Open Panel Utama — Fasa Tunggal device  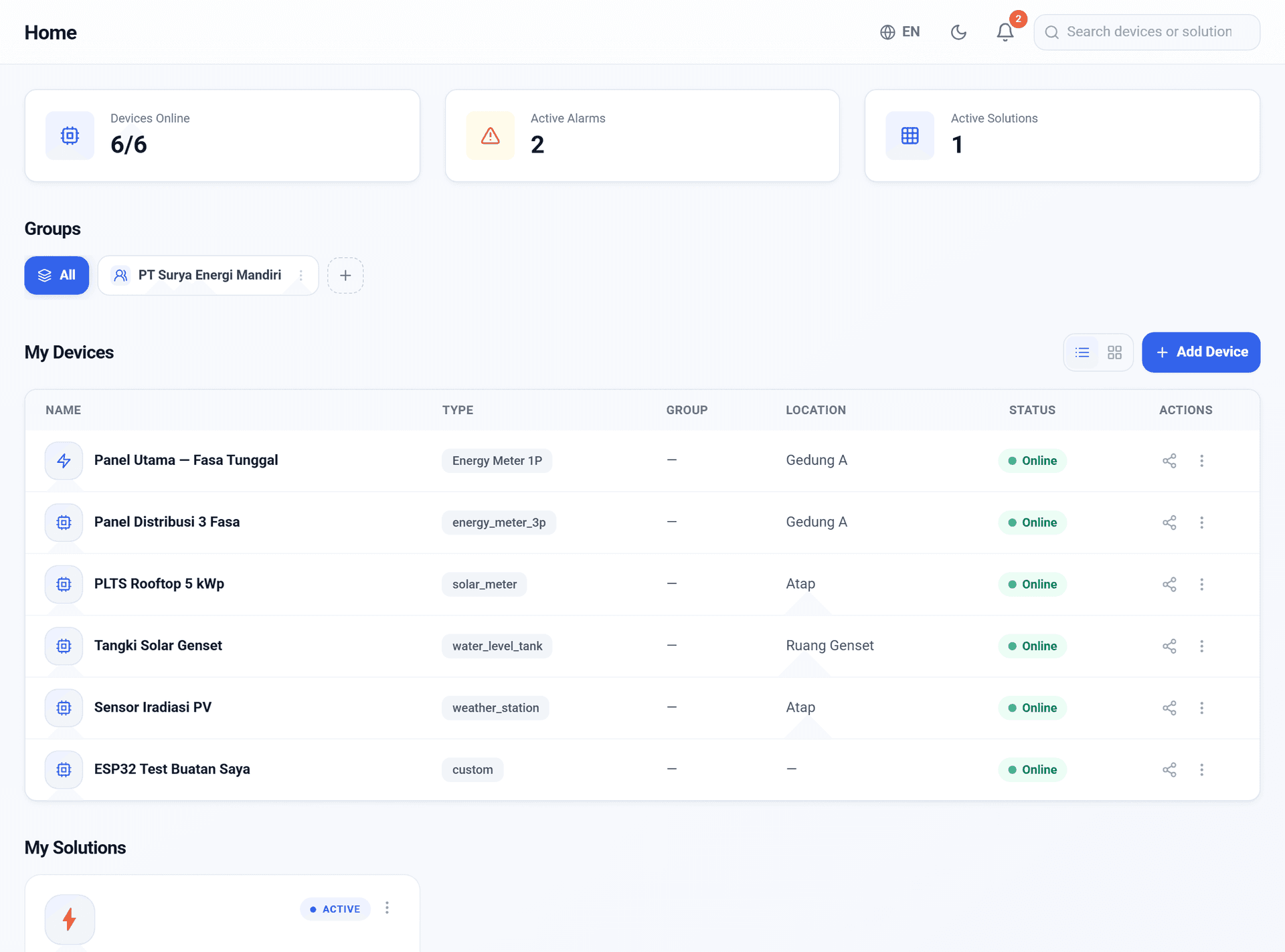point(186,460)
